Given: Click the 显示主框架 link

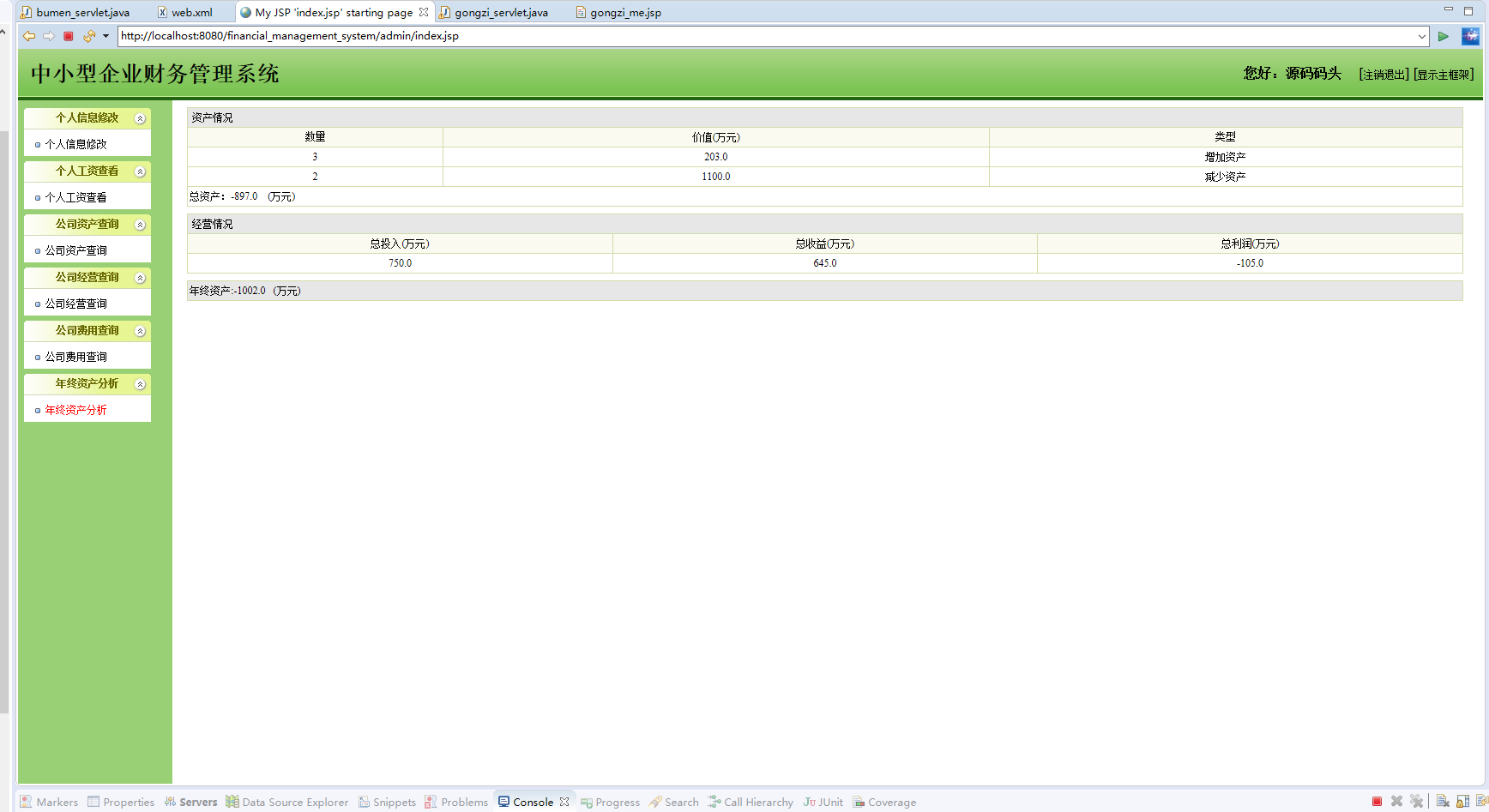Looking at the screenshot, I should [x=1444, y=75].
